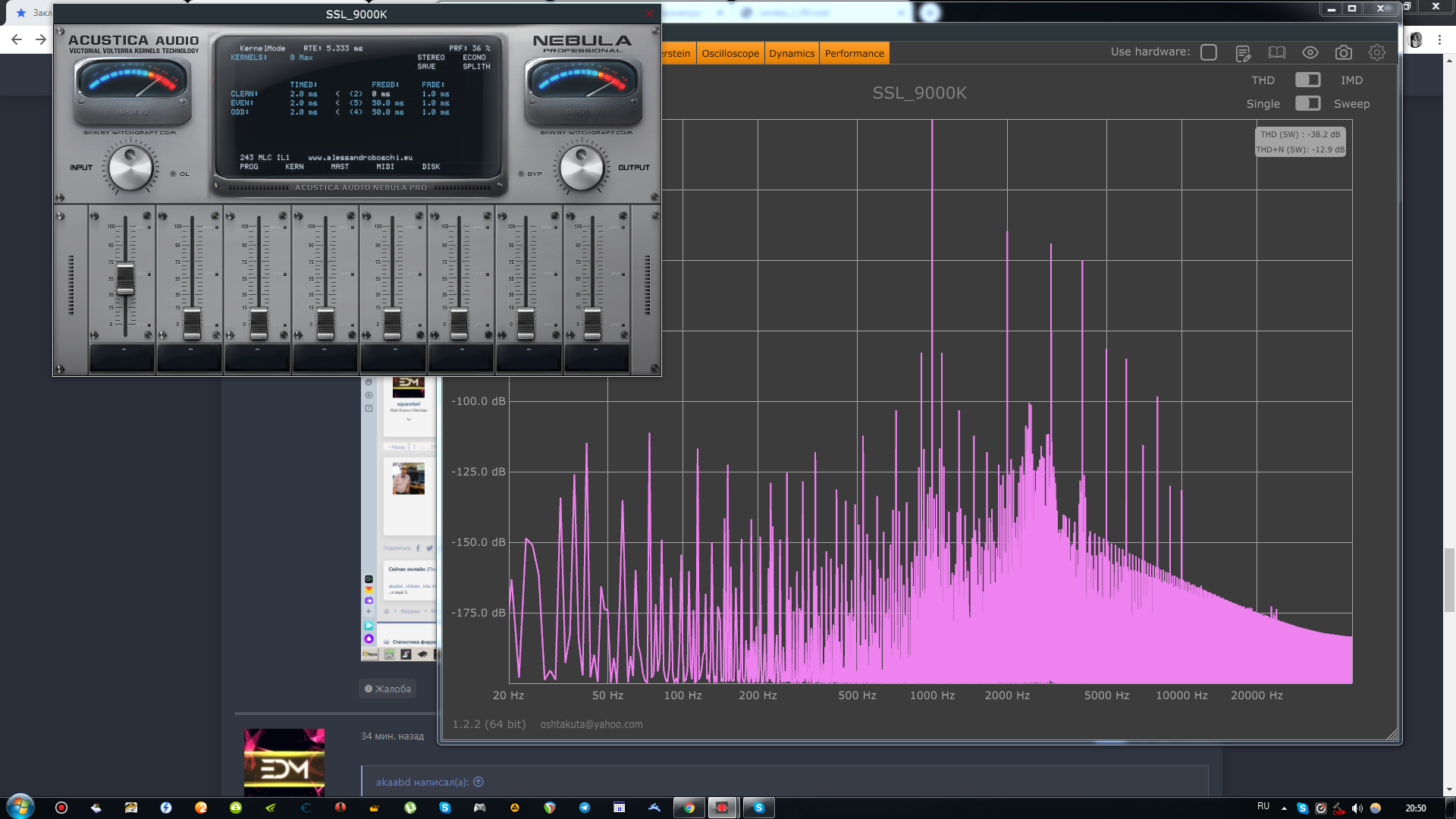Click the Skype tray icon
The width and height of the screenshot is (1456, 819).
[x=1302, y=808]
